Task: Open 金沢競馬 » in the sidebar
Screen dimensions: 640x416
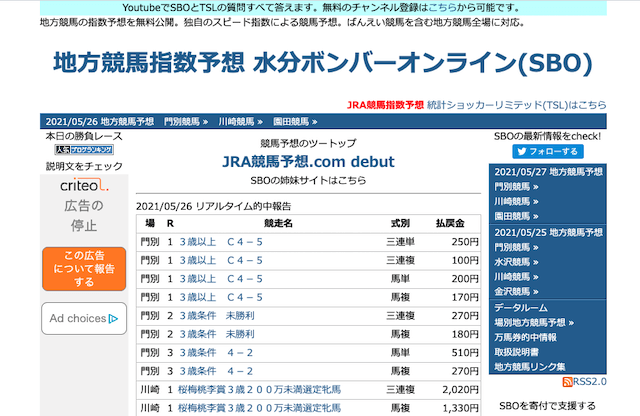Action: point(516,291)
